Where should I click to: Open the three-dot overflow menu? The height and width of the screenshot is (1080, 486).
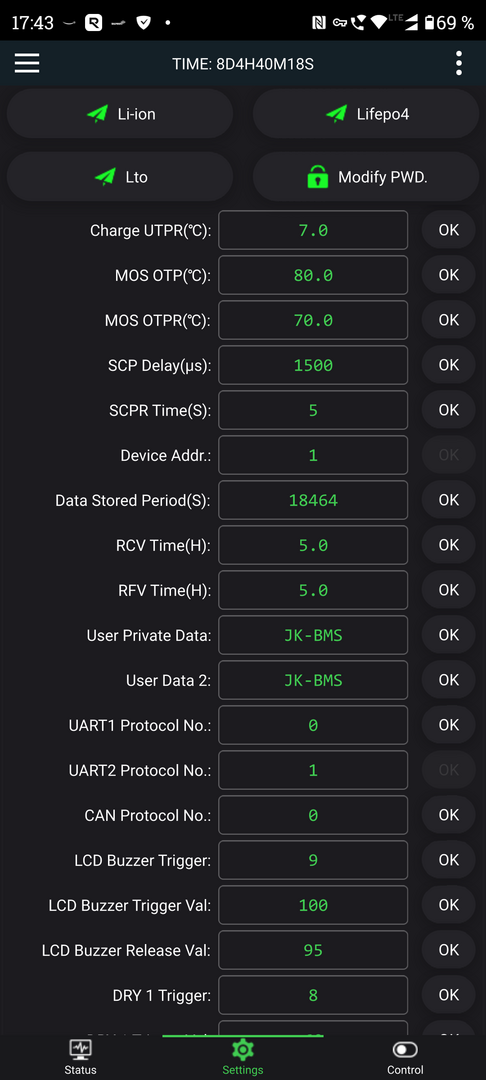pos(458,63)
